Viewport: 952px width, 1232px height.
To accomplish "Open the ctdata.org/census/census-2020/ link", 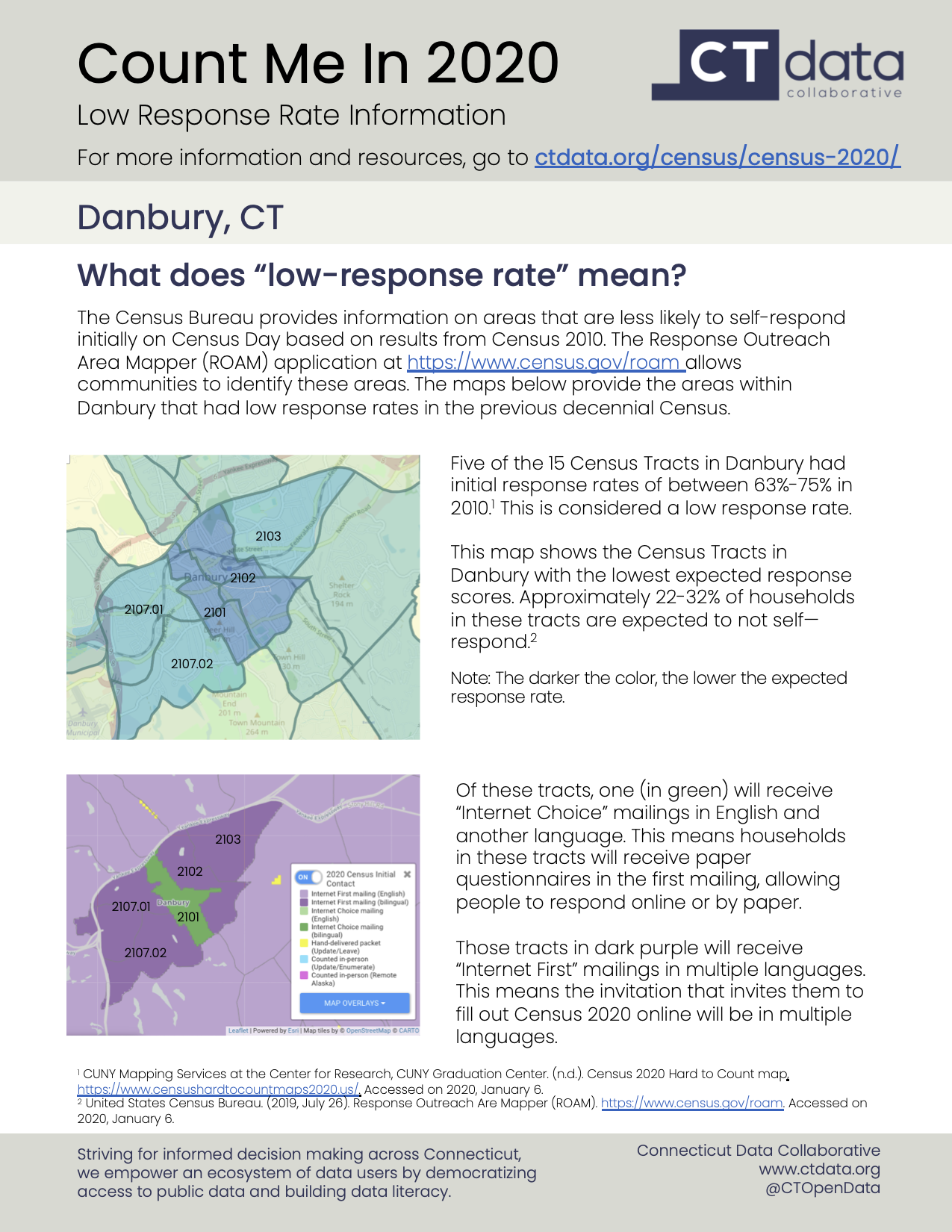I will coord(718,158).
